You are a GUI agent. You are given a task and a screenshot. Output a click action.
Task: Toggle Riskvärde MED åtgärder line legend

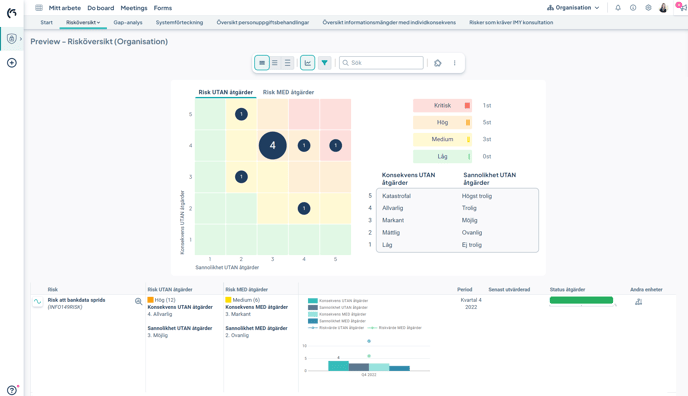(x=395, y=328)
